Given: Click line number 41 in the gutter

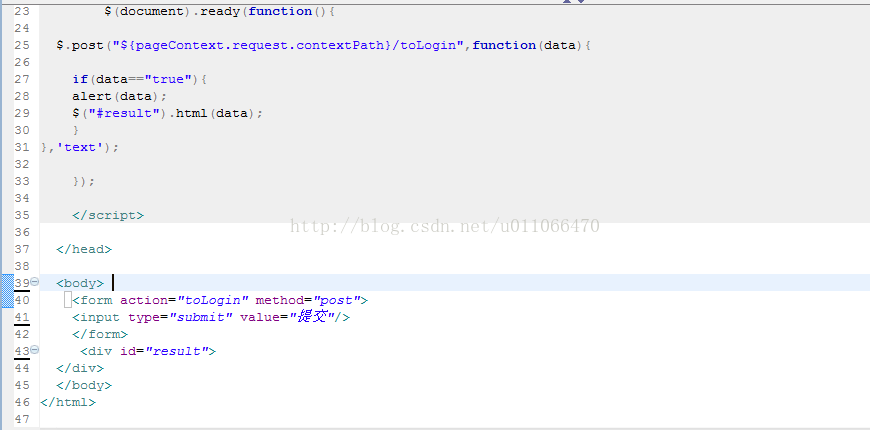Looking at the screenshot, I should (x=22, y=317).
